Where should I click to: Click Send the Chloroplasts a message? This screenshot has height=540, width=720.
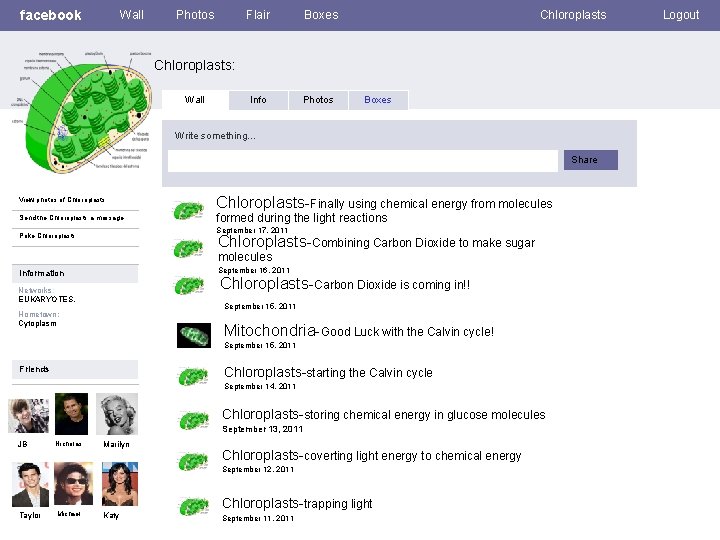point(72,218)
